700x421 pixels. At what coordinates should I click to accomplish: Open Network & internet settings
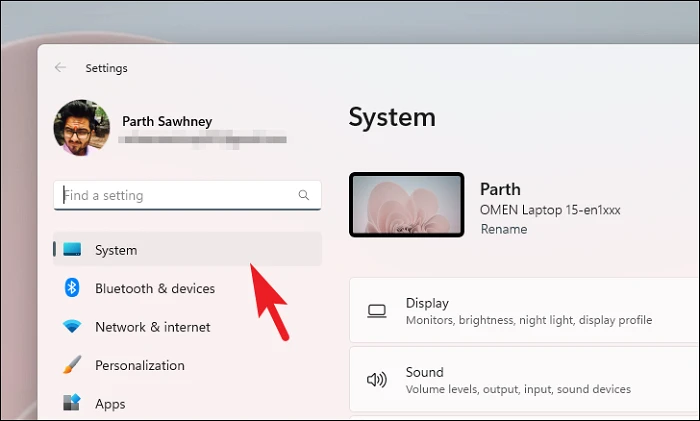tap(153, 327)
